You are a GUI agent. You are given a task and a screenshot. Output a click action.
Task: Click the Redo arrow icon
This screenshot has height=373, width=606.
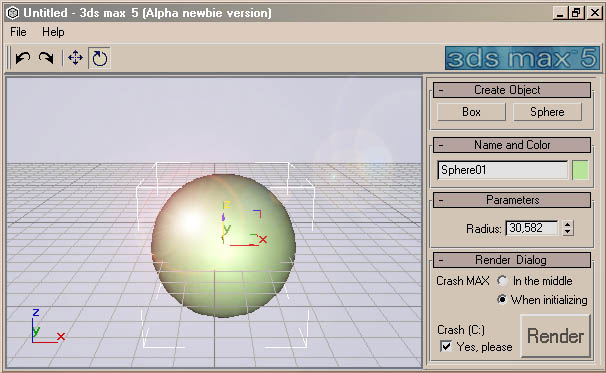pos(46,58)
